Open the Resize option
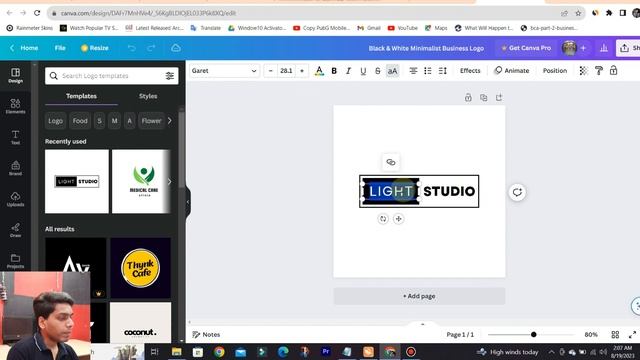This screenshot has height=360, width=640. 95,48
